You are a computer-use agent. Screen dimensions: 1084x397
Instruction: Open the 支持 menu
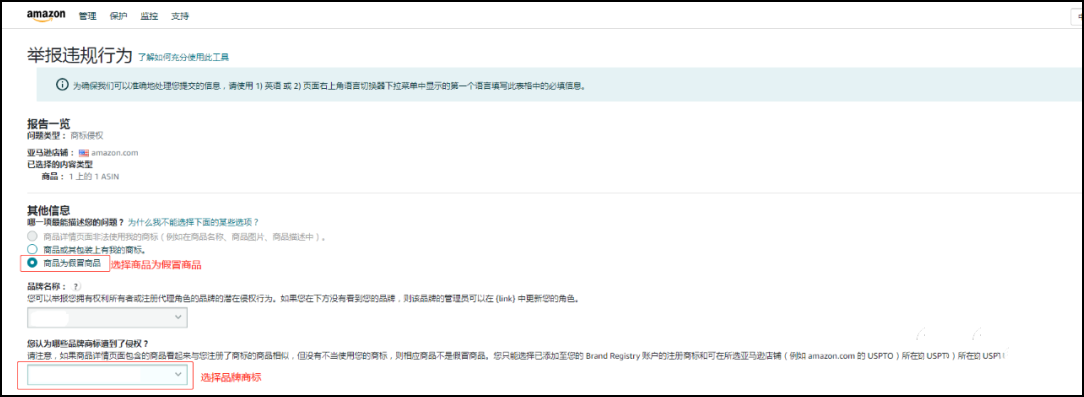coord(180,16)
